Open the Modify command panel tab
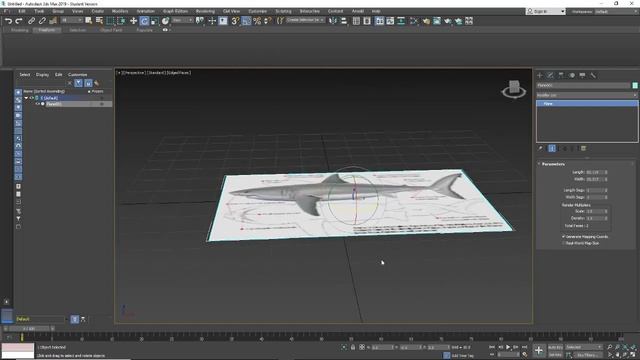The width and height of the screenshot is (640, 360). pos(550,75)
